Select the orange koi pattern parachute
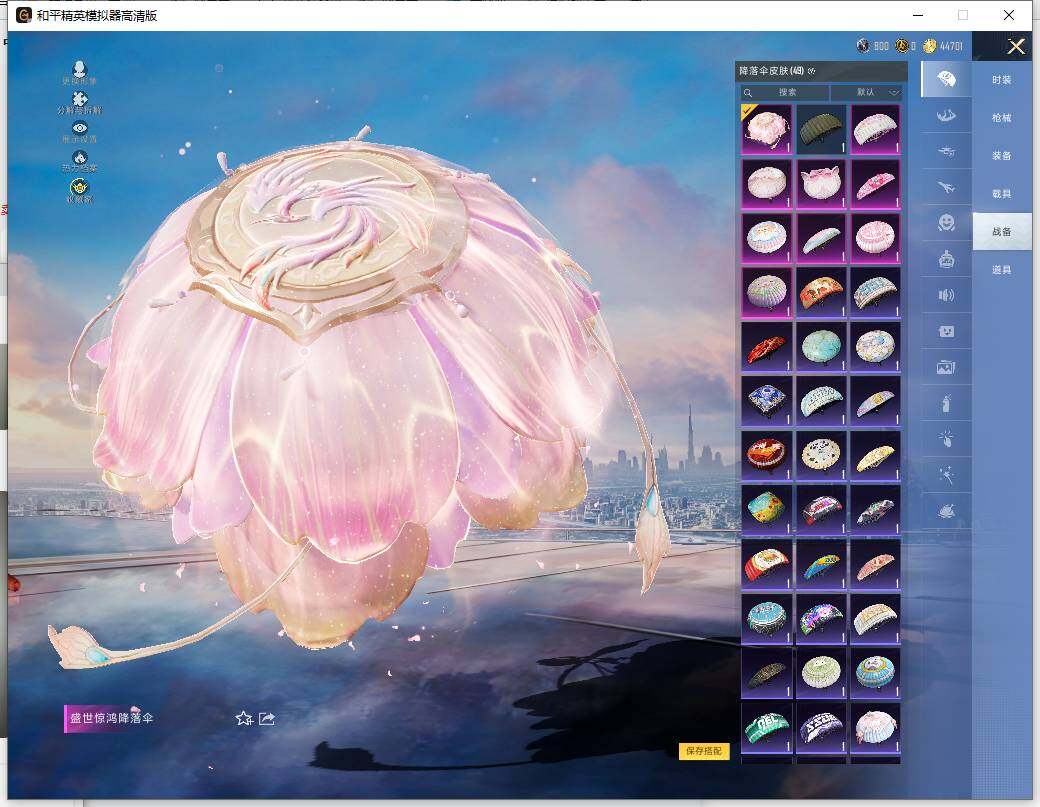This screenshot has width=1040, height=807. 820,292
